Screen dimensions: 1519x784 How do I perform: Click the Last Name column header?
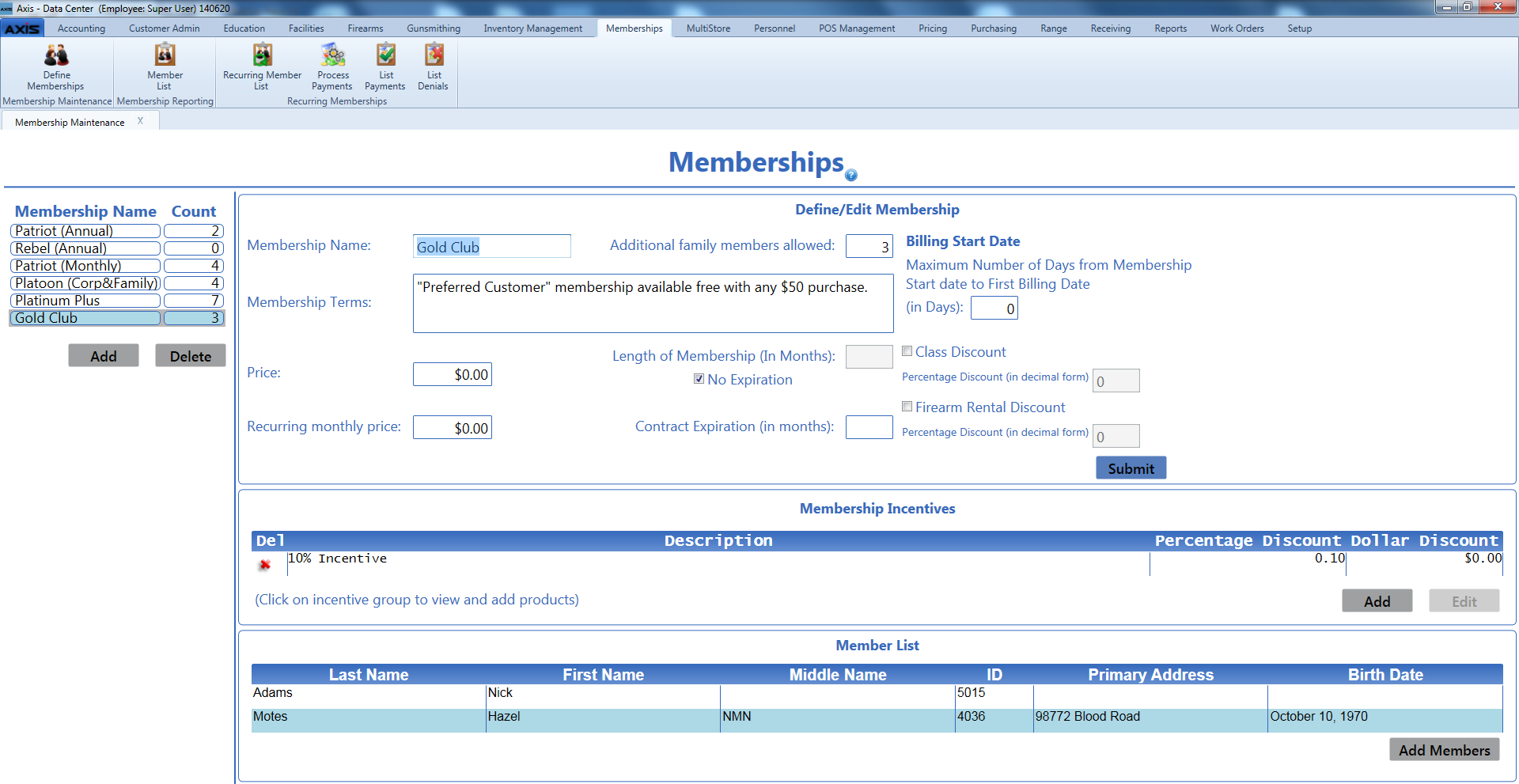[x=369, y=675]
